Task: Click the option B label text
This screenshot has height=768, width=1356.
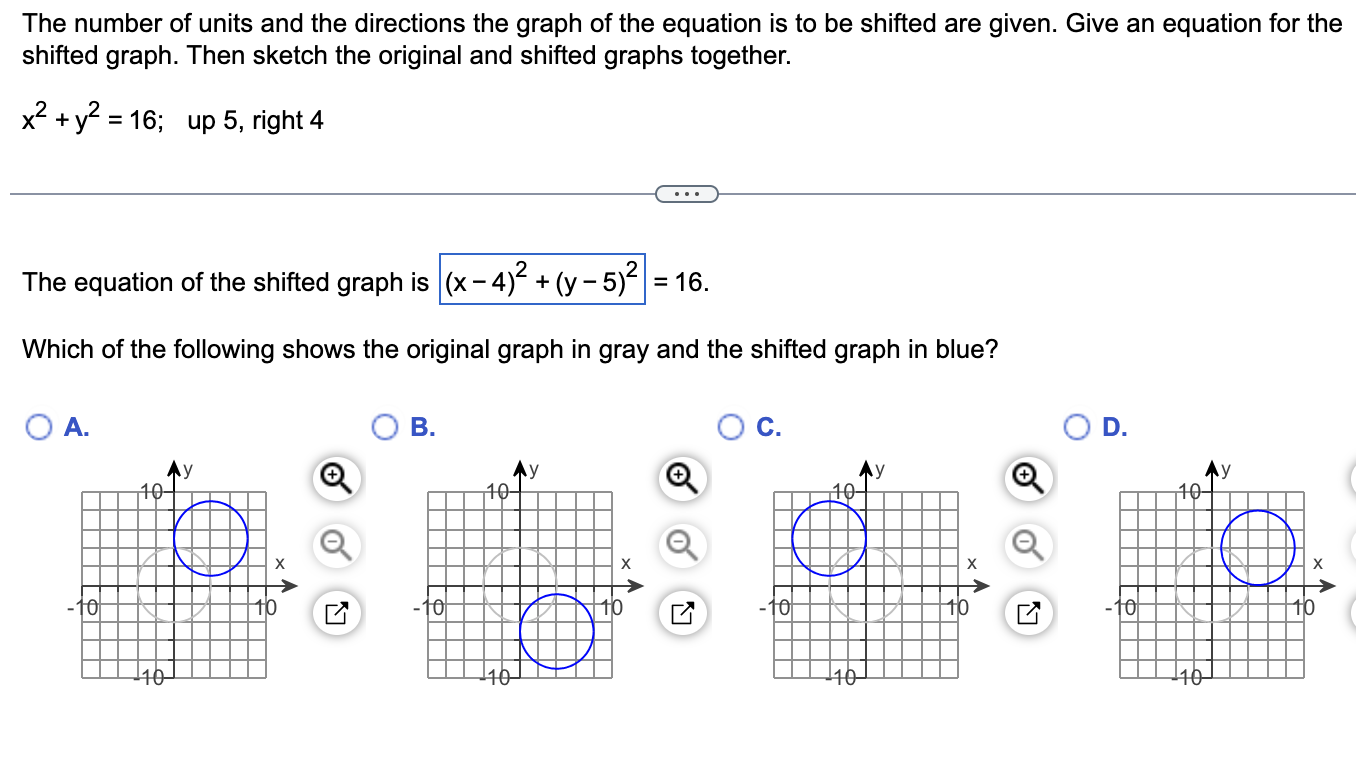Action: pyautogui.click(x=423, y=428)
